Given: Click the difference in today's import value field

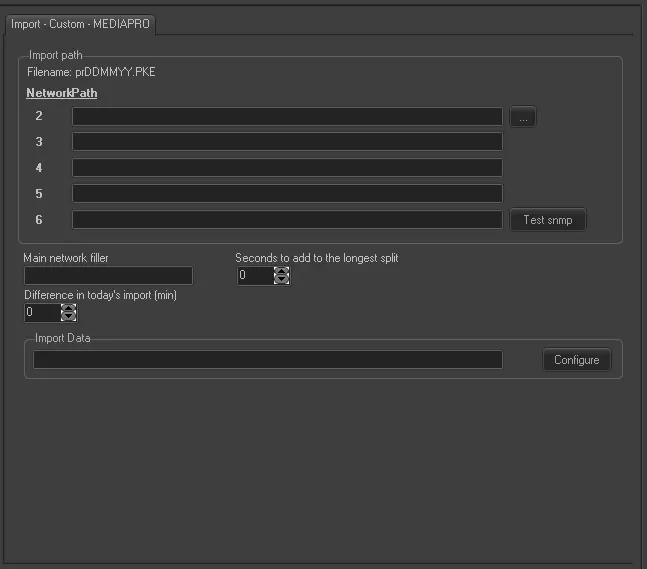Looking at the screenshot, I should [42, 313].
